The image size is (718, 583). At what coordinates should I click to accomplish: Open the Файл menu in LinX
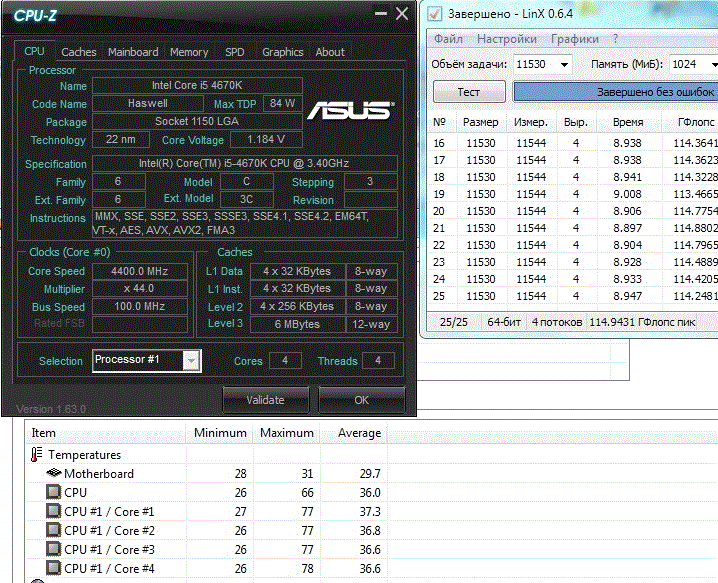(448, 39)
